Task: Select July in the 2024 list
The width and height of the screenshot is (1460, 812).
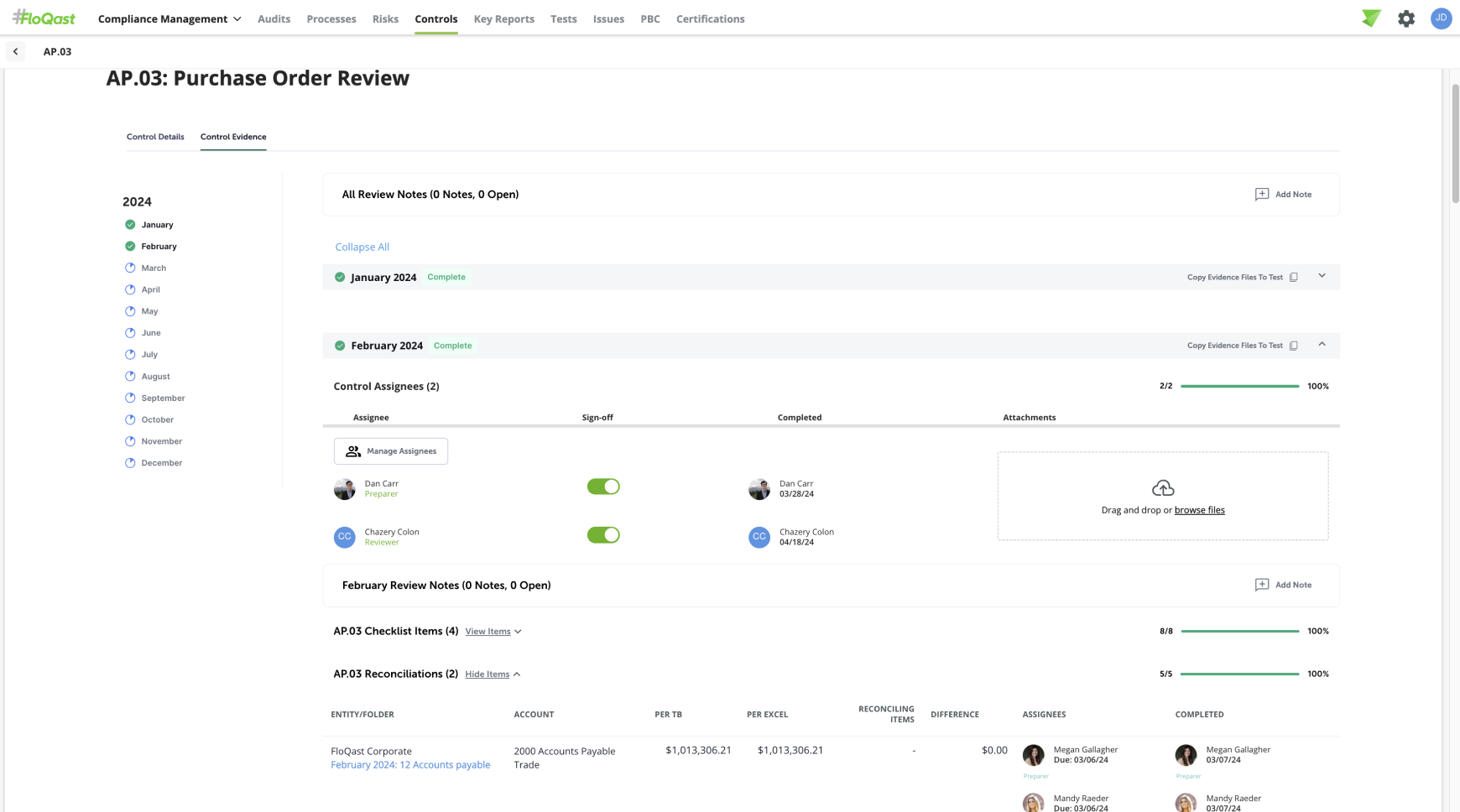Action: pos(149,355)
